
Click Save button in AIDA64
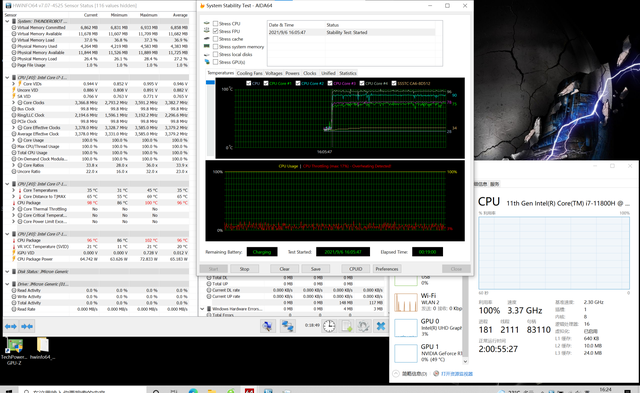pyautogui.click(x=316, y=269)
